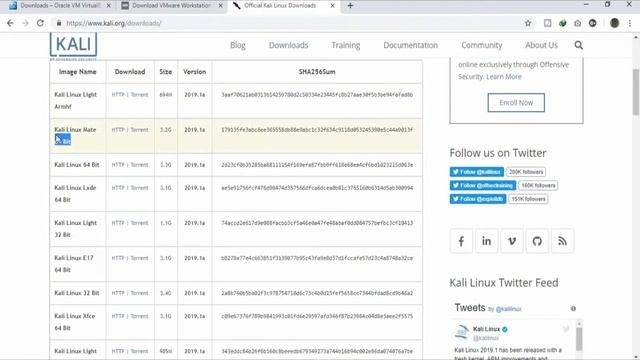Click the site padlock icon
The image size is (640, 360).
[59, 23]
